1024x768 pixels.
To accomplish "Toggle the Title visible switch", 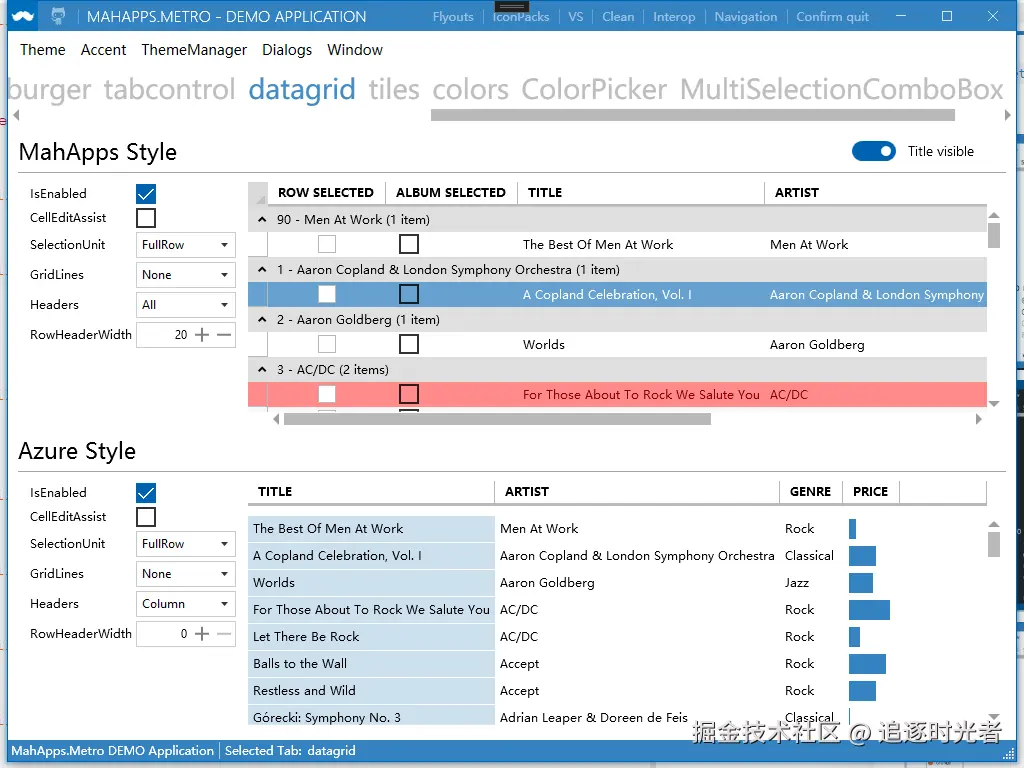I will pos(873,152).
